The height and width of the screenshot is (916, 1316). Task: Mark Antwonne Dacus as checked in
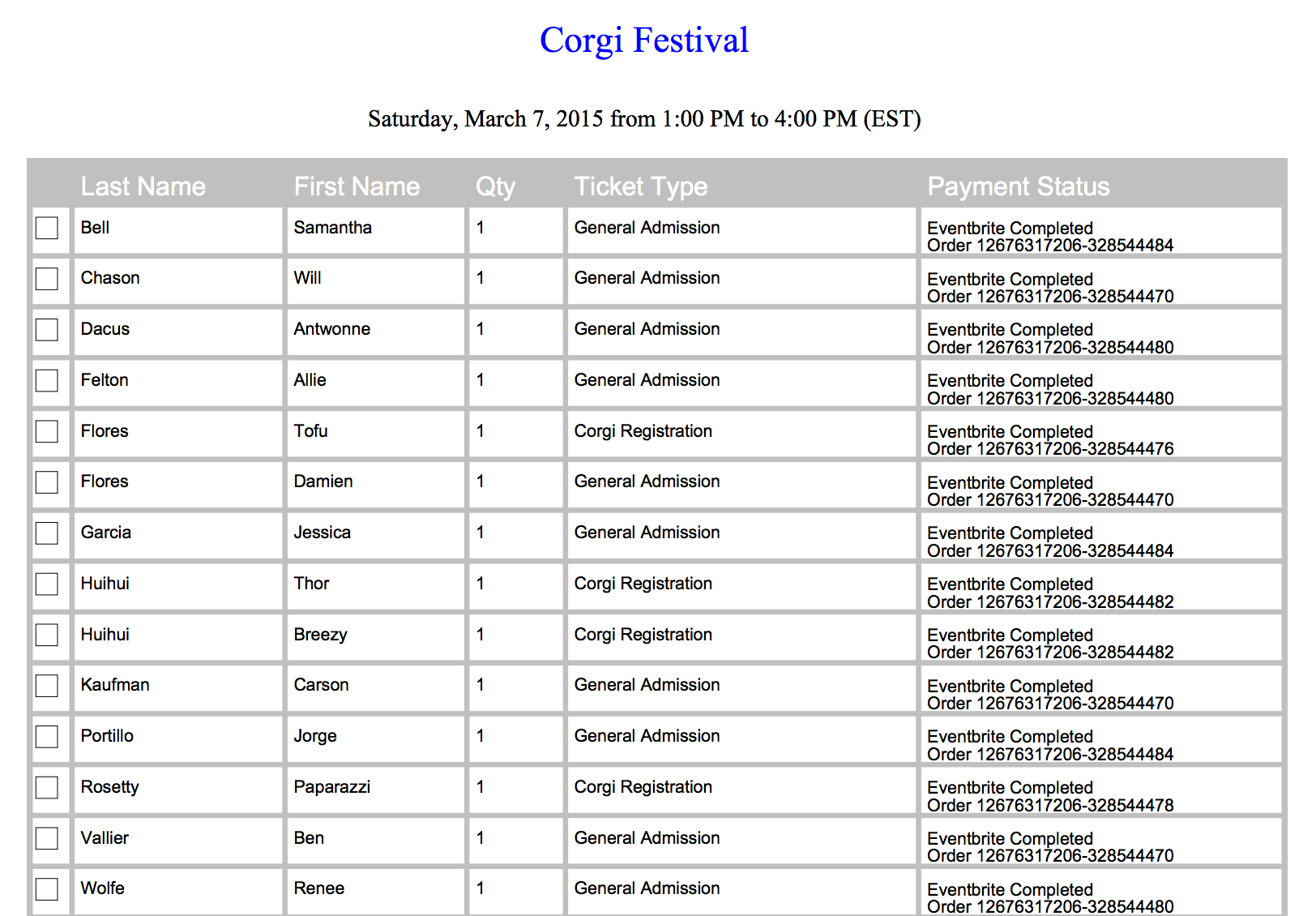click(47, 330)
